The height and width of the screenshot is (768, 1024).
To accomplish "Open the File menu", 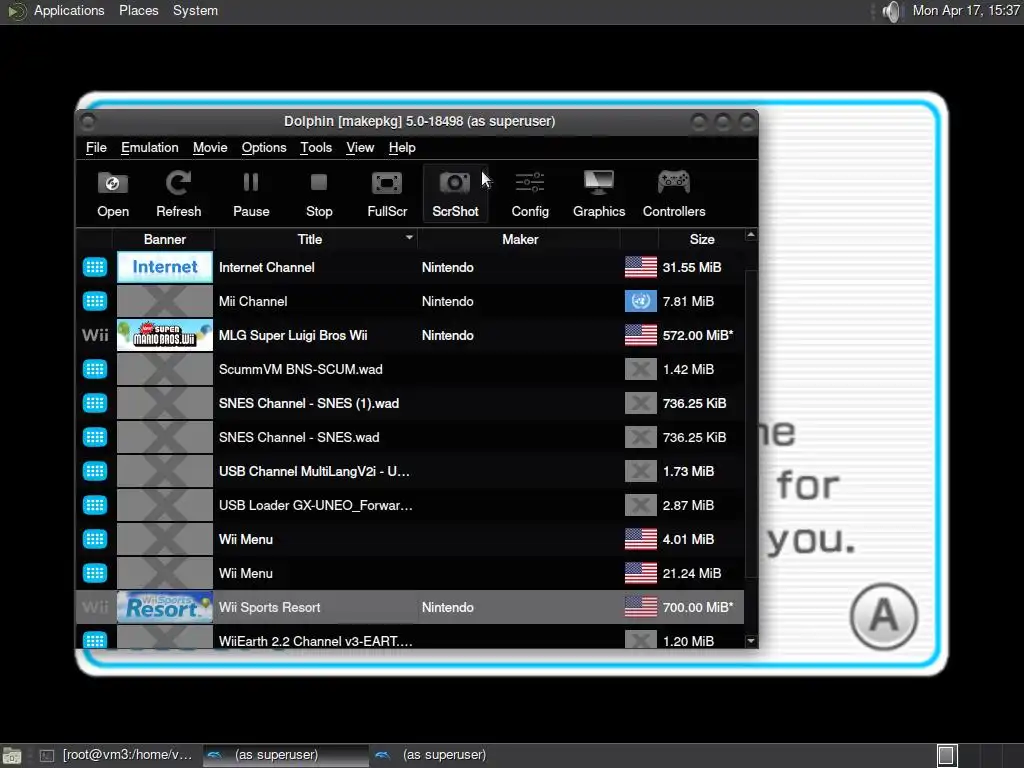I will tap(96, 148).
